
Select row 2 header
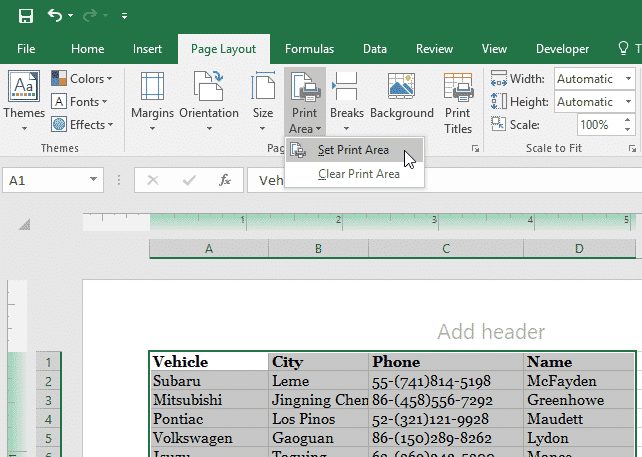click(x=48, y=381)
